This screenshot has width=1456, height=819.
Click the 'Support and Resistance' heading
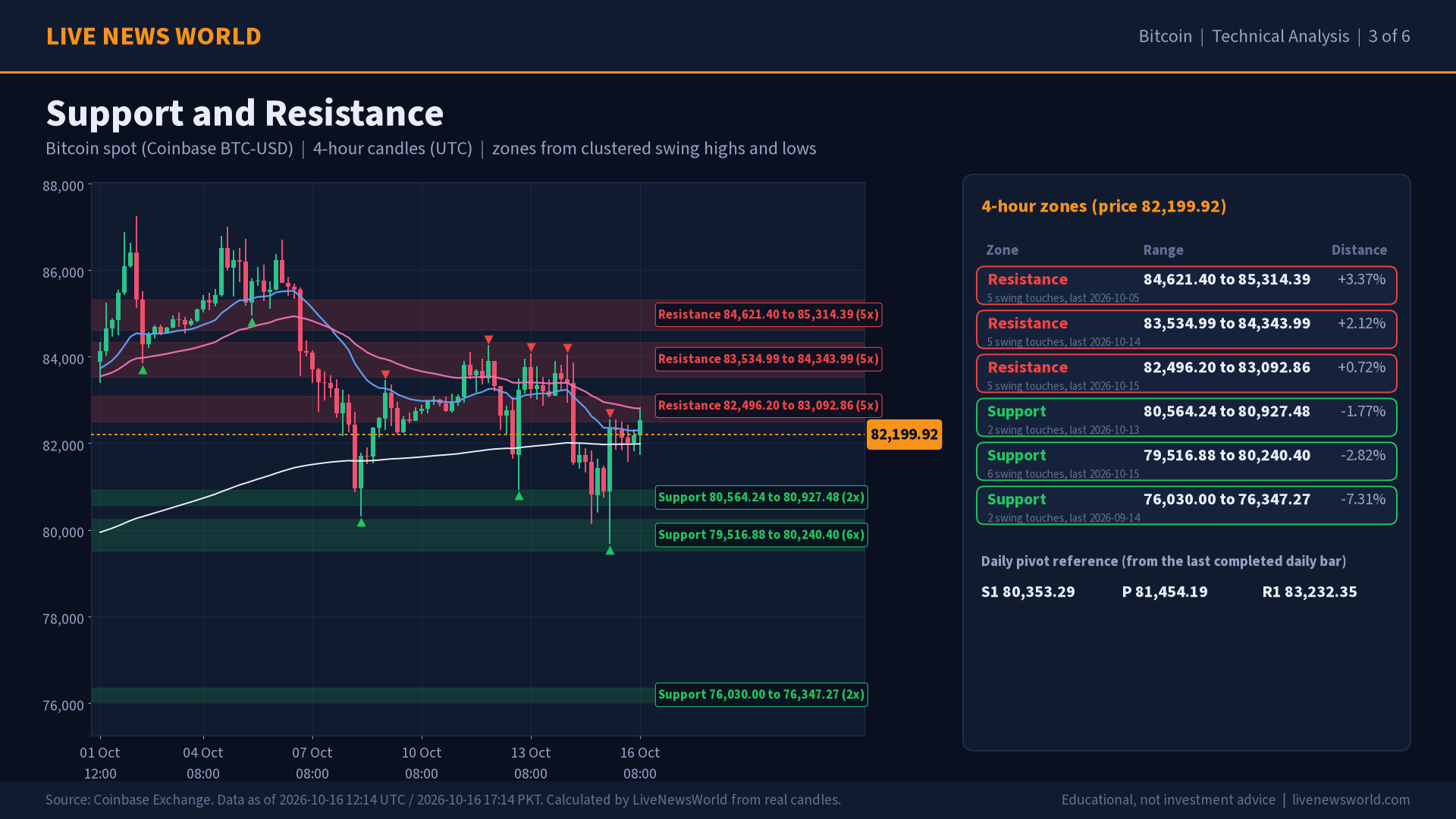click(245, 114)
